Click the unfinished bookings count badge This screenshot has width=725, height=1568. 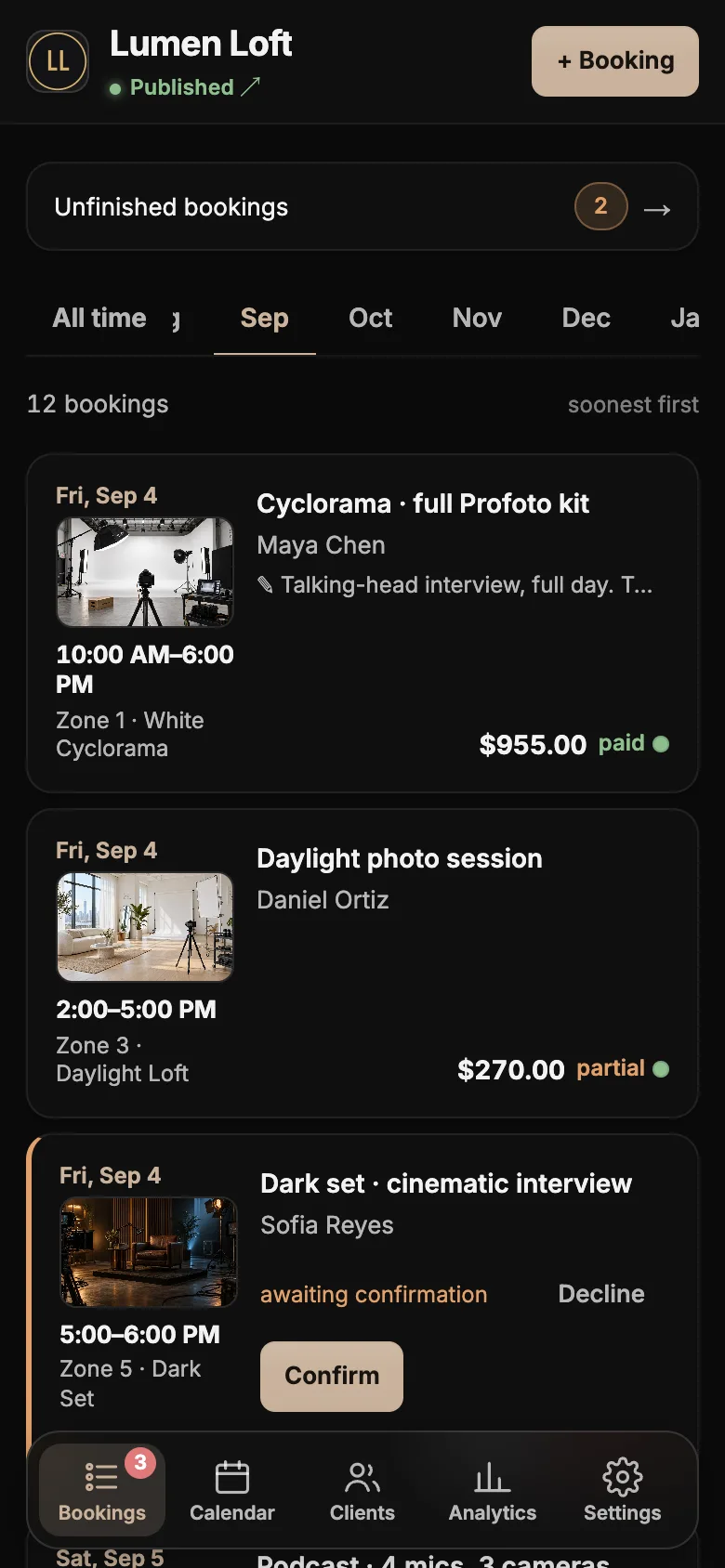(x=600, y=206)
